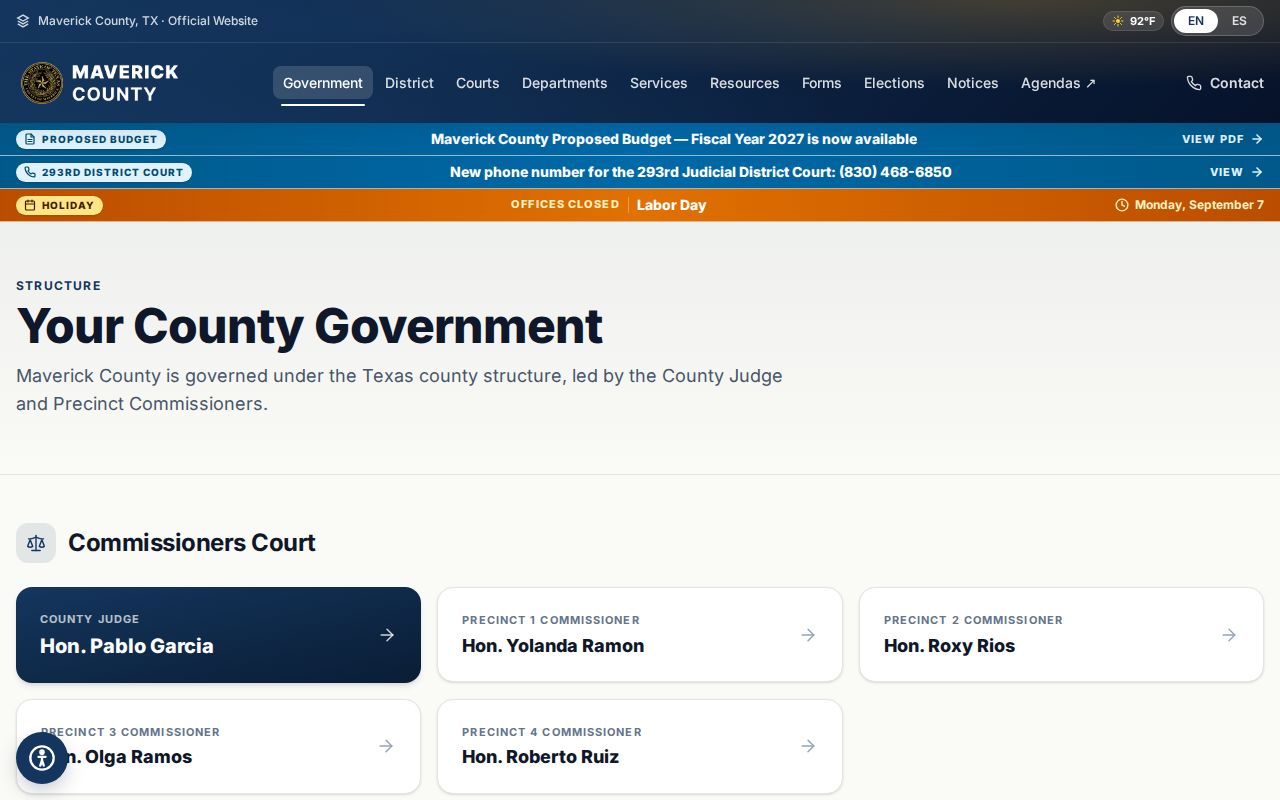The image size is (1280, 800).
Task: Open the external Agendas link
Action: (1058, 83)
